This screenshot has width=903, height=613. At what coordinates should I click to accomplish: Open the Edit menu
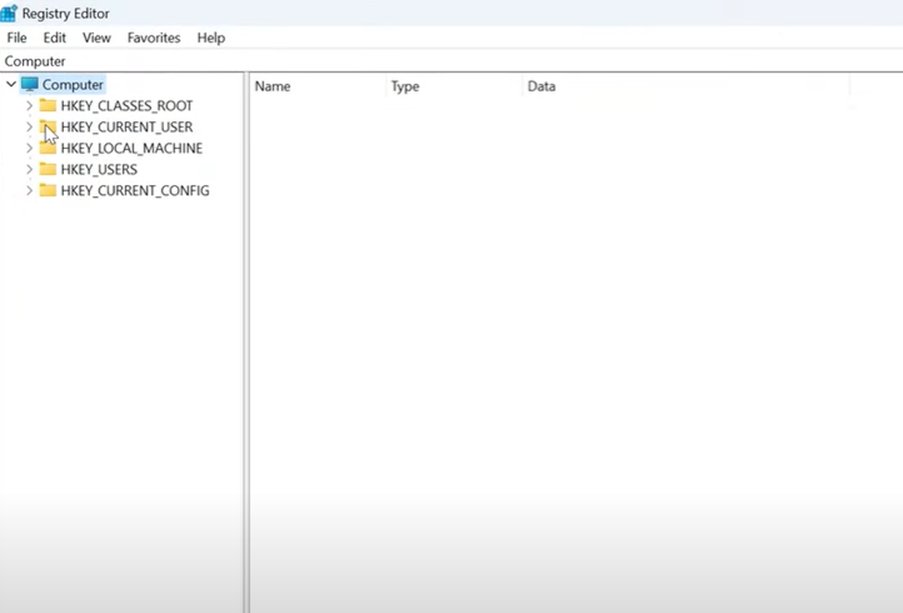click(x=54, y=37)
